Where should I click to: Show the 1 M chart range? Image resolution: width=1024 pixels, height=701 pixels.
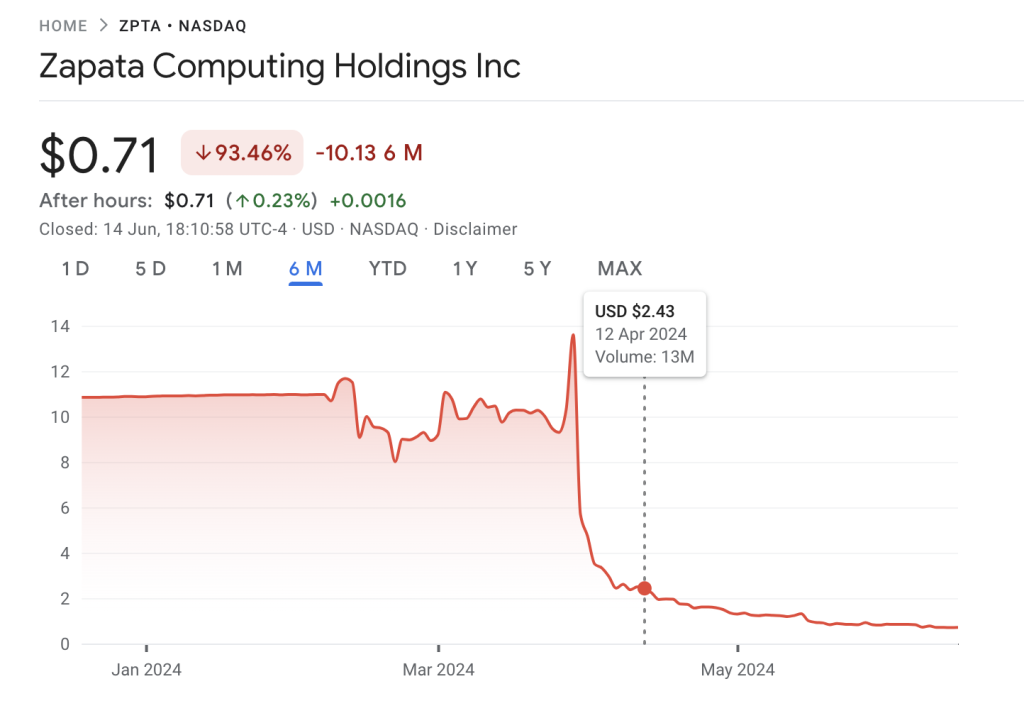[x=227, y=268]
